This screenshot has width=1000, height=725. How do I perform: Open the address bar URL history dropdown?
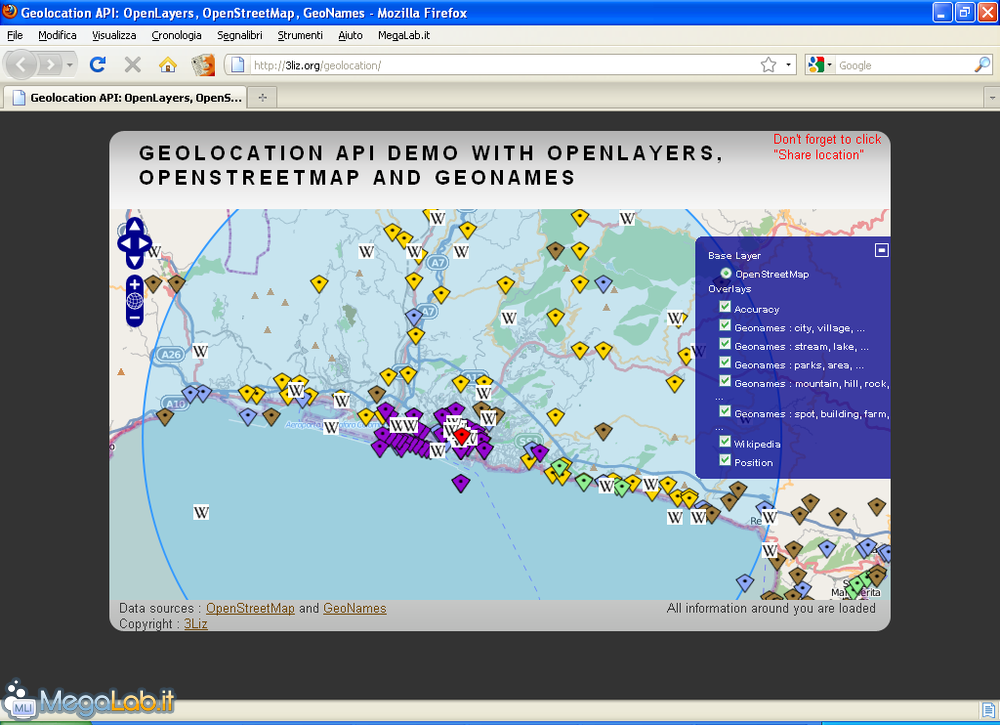[x=788, y=64]
